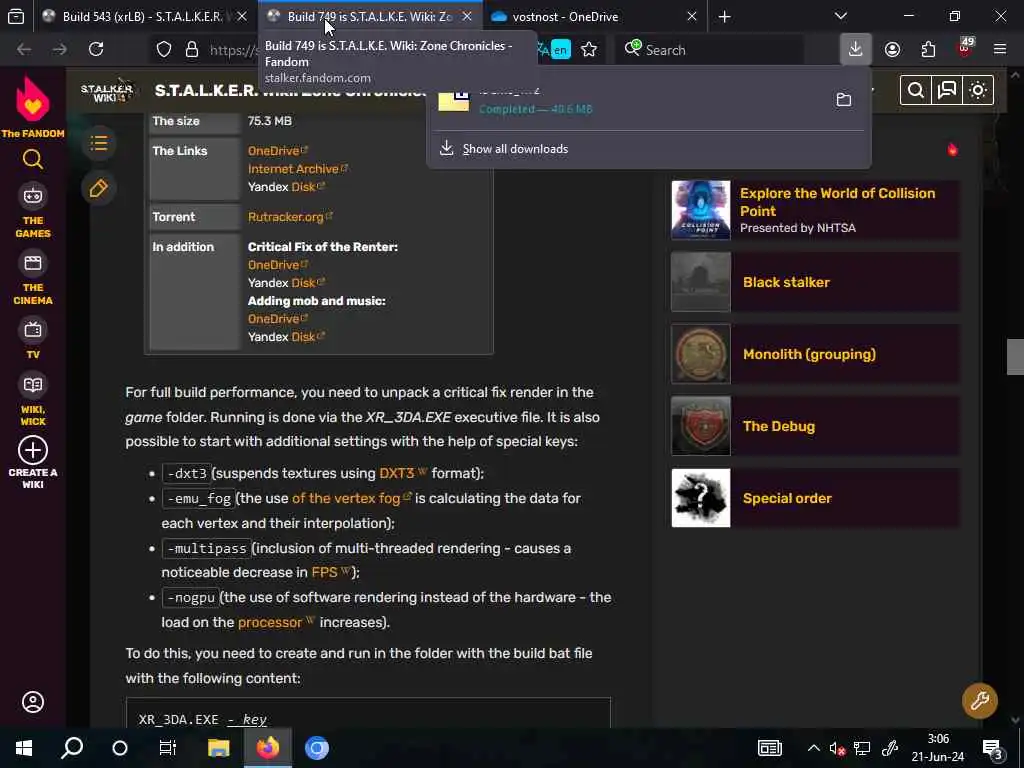1024x768 pixels.
Task: Open the Fandom sidebar search icon
Action: 33,159
